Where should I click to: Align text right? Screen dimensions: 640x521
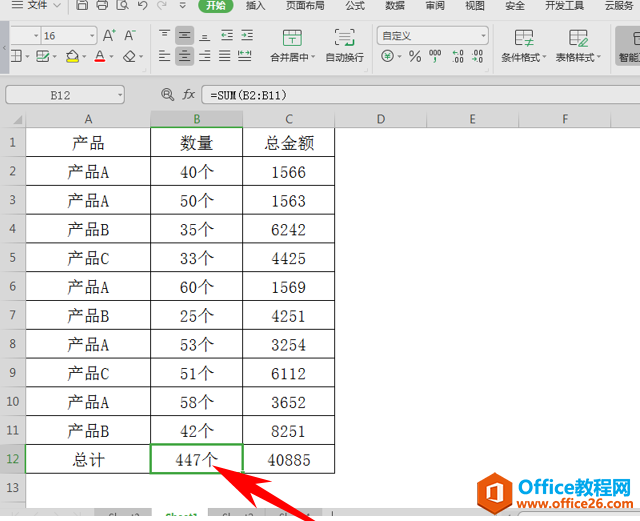coord(204,56)
